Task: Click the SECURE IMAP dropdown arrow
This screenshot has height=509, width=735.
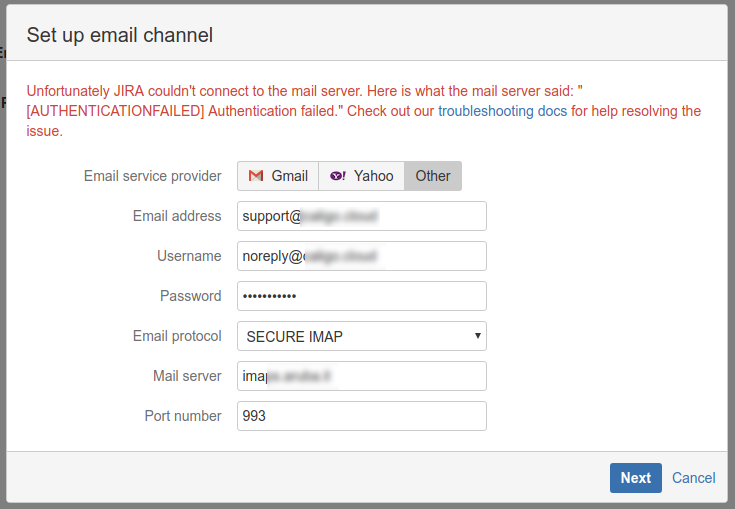Action: [x=478, y=336]
